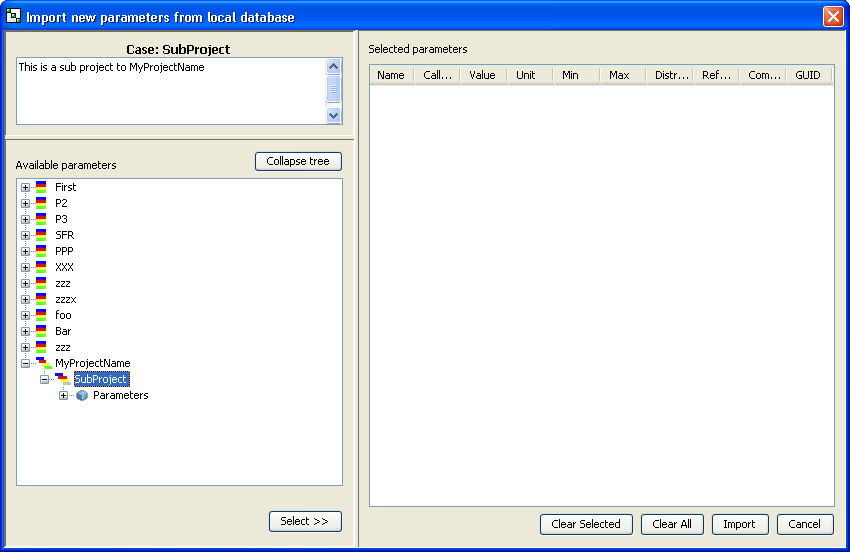
Task: Click the Com... column header
Action: pos(763,75)
